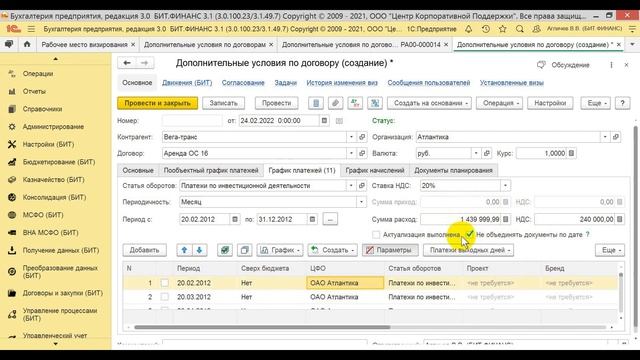
Task: Show the Dt/Kt postings icon
Action: [355, 103]
